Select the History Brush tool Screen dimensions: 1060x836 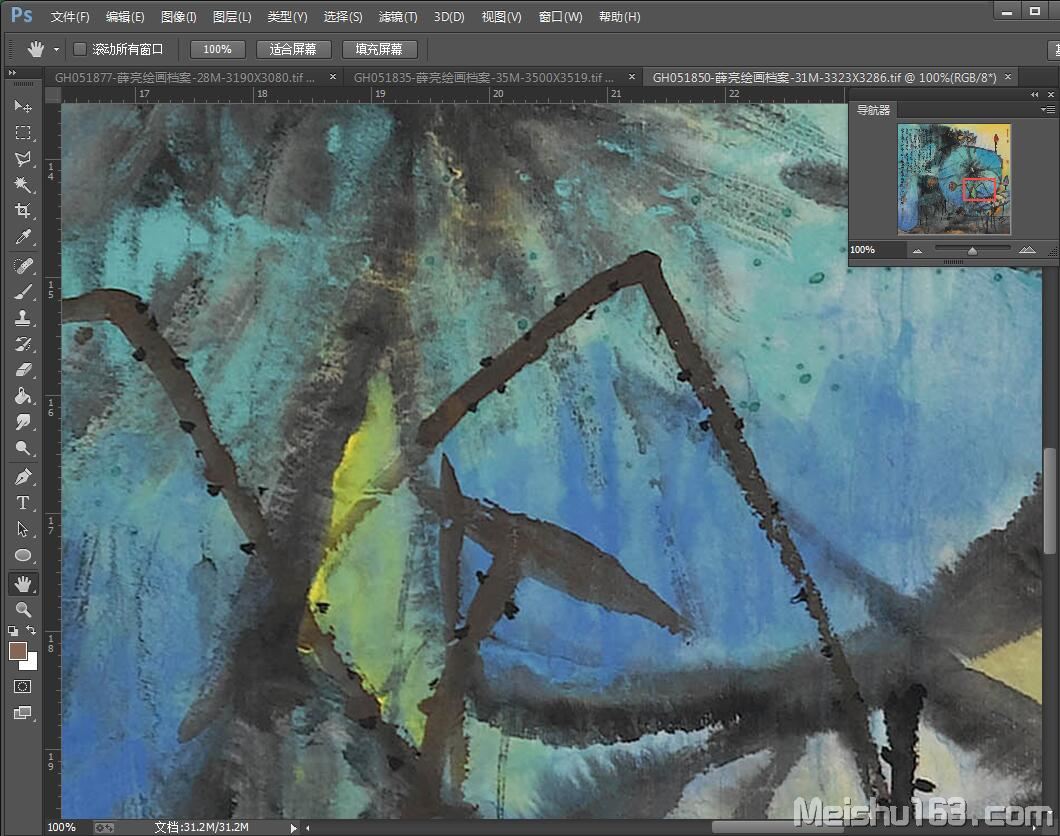click(23, 344)
